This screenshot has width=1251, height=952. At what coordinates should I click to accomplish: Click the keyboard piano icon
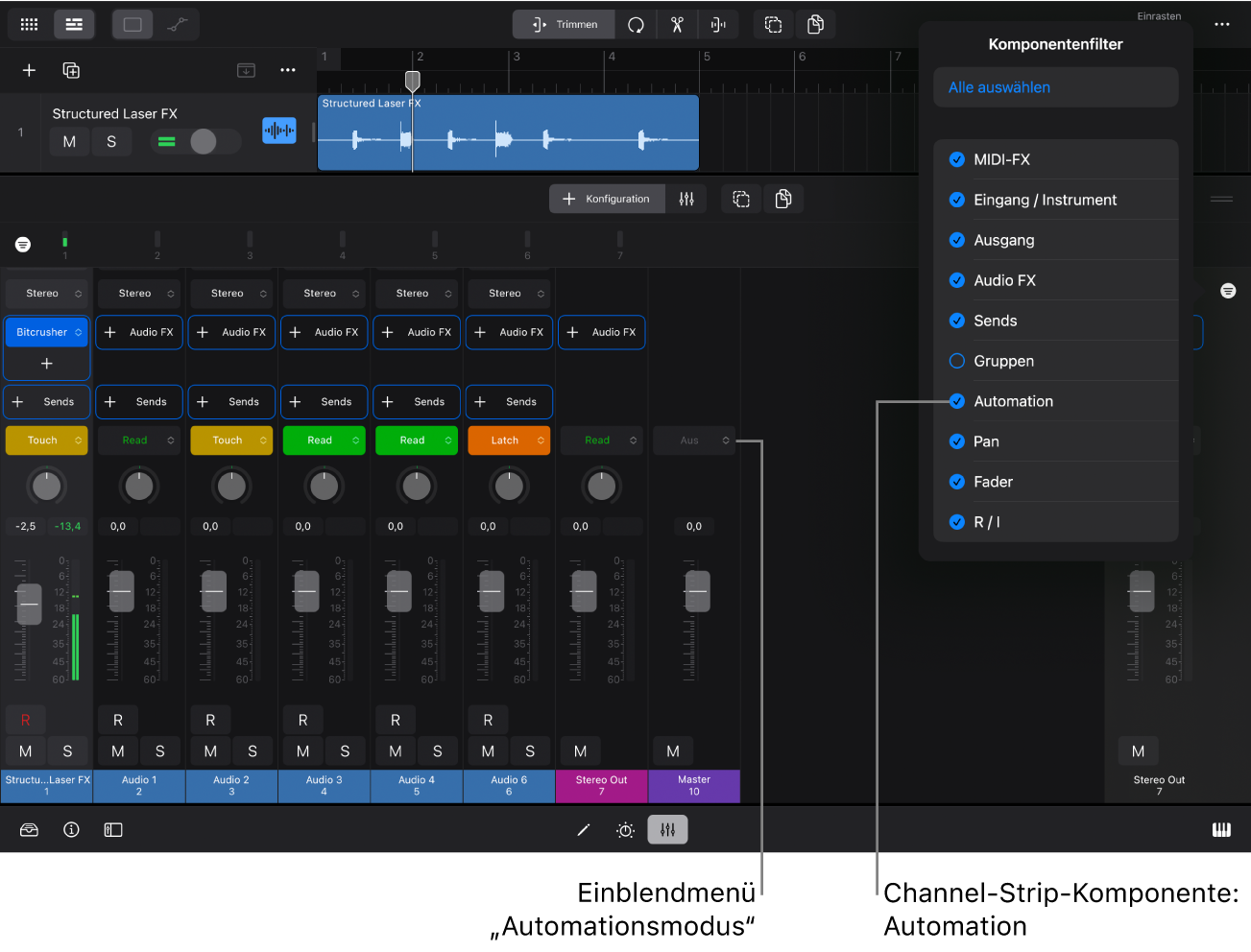tap(1221, 830)
